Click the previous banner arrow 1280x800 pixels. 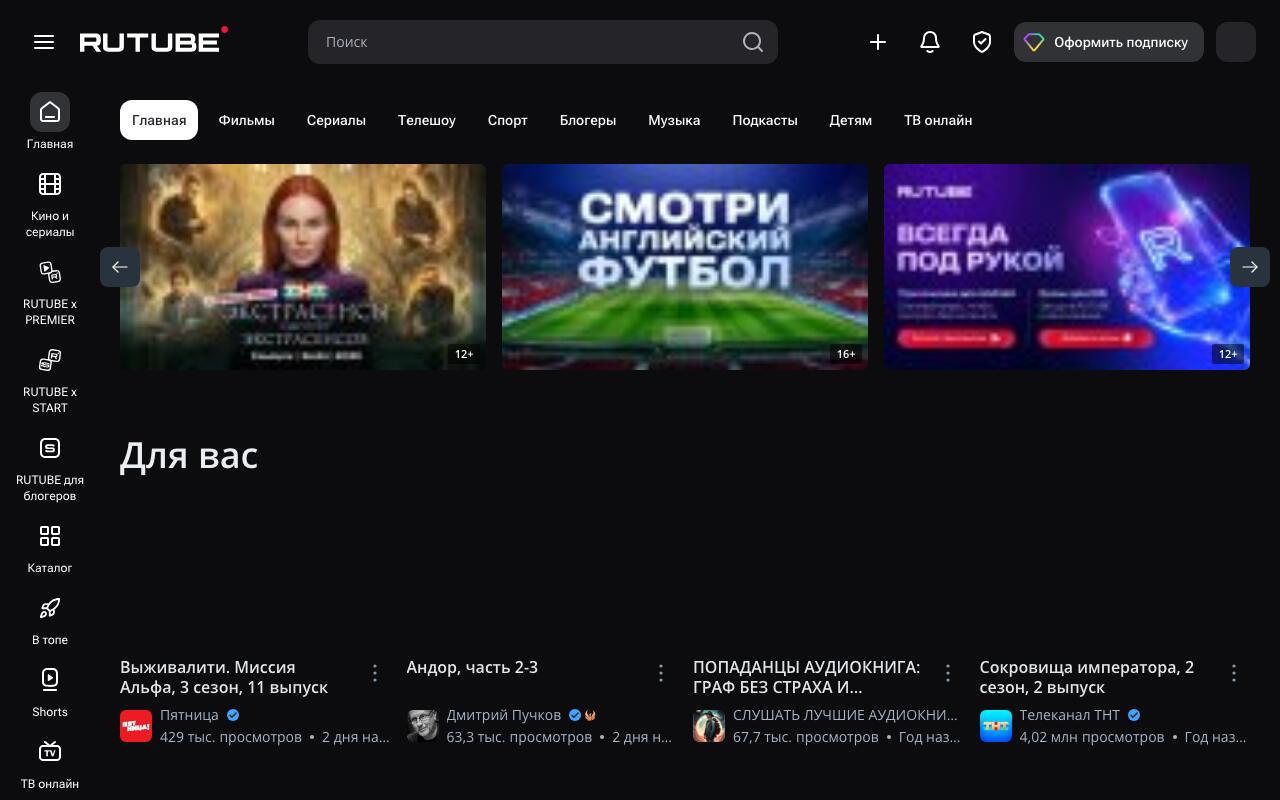pyautogui.click(x=120, y=267)
